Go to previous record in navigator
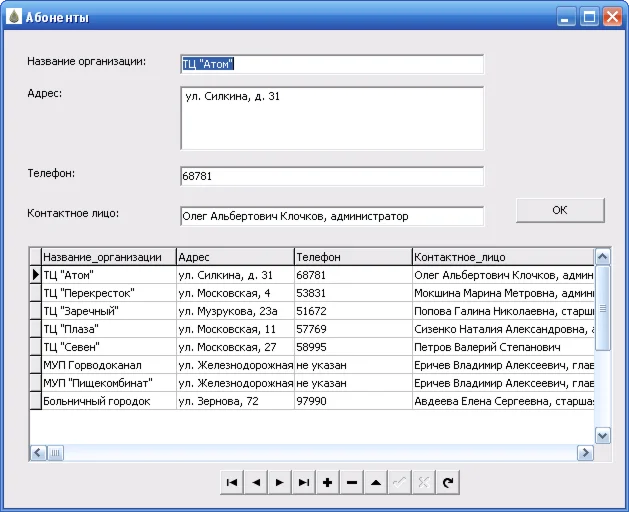This screenshot has width=629, height=512. (x=256, y=482)
